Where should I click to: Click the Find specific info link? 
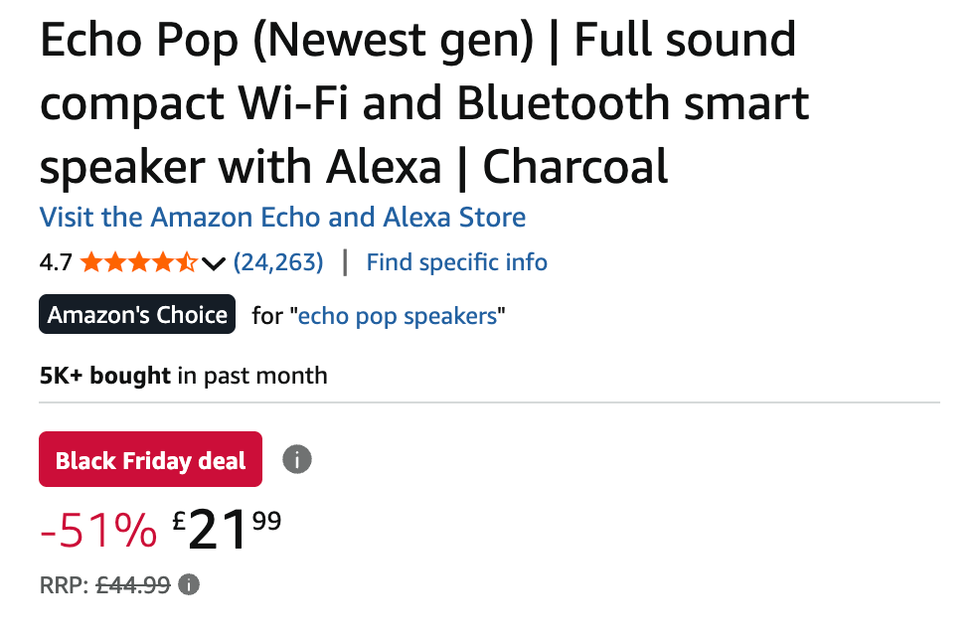(456, 262)
